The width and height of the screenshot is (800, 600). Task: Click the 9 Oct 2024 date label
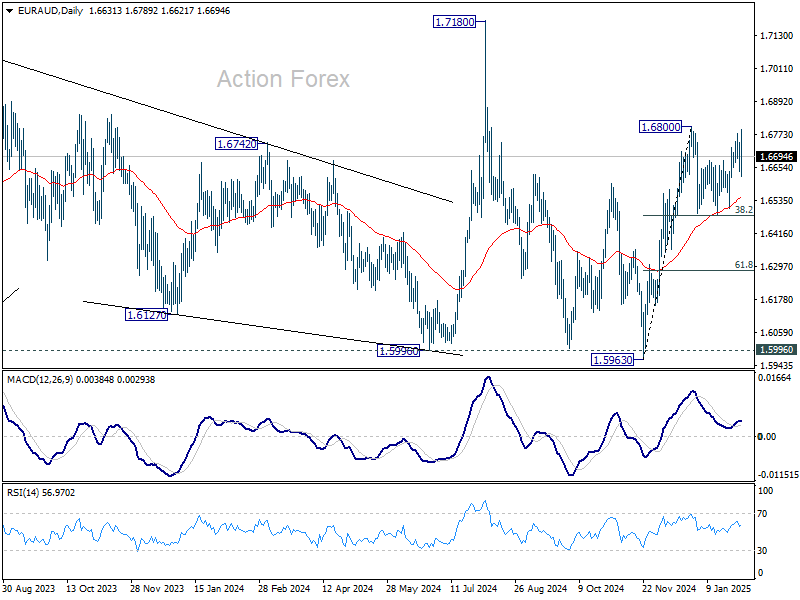(x=601, y=588)
